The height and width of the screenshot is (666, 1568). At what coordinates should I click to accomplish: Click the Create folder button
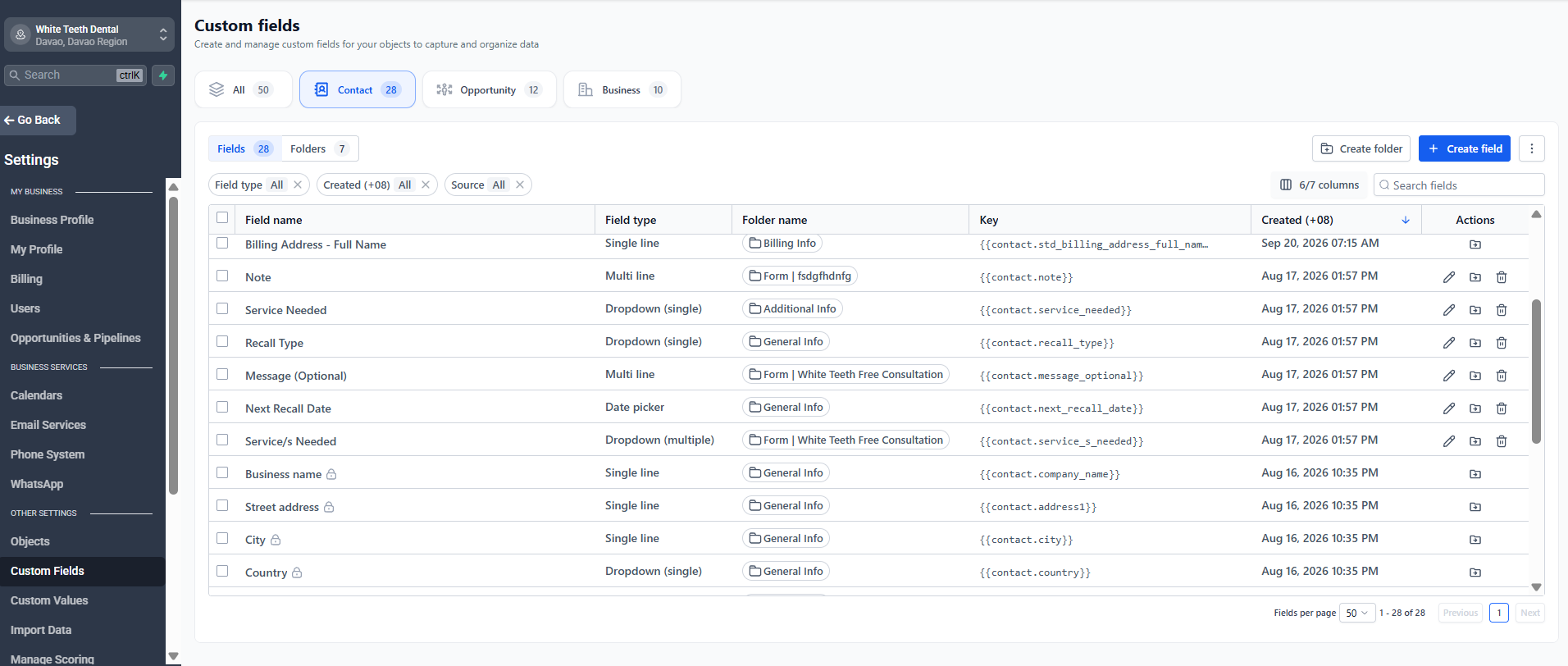point(1361,148)
